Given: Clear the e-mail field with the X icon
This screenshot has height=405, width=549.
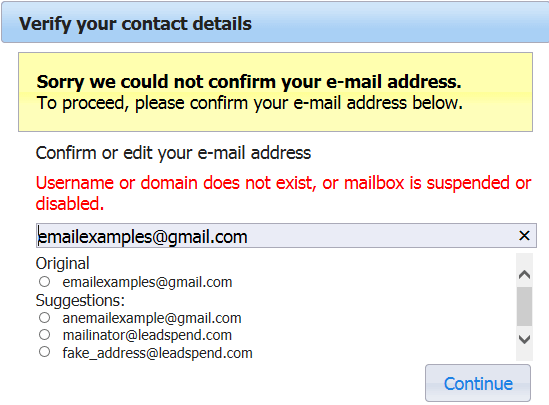Looking at the screenshot, I should coord(524,236).
